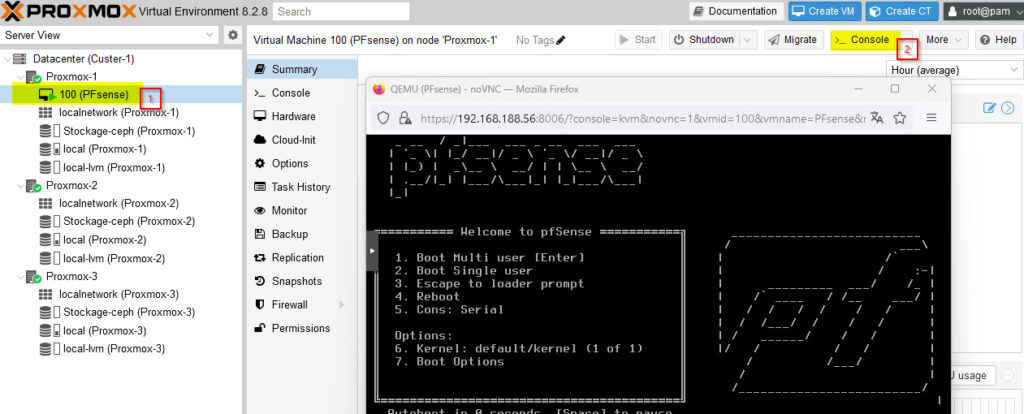1024x414 pixels.
Task: Open localnetwork (Proxmox-3) entry
Action: [118, 294]
